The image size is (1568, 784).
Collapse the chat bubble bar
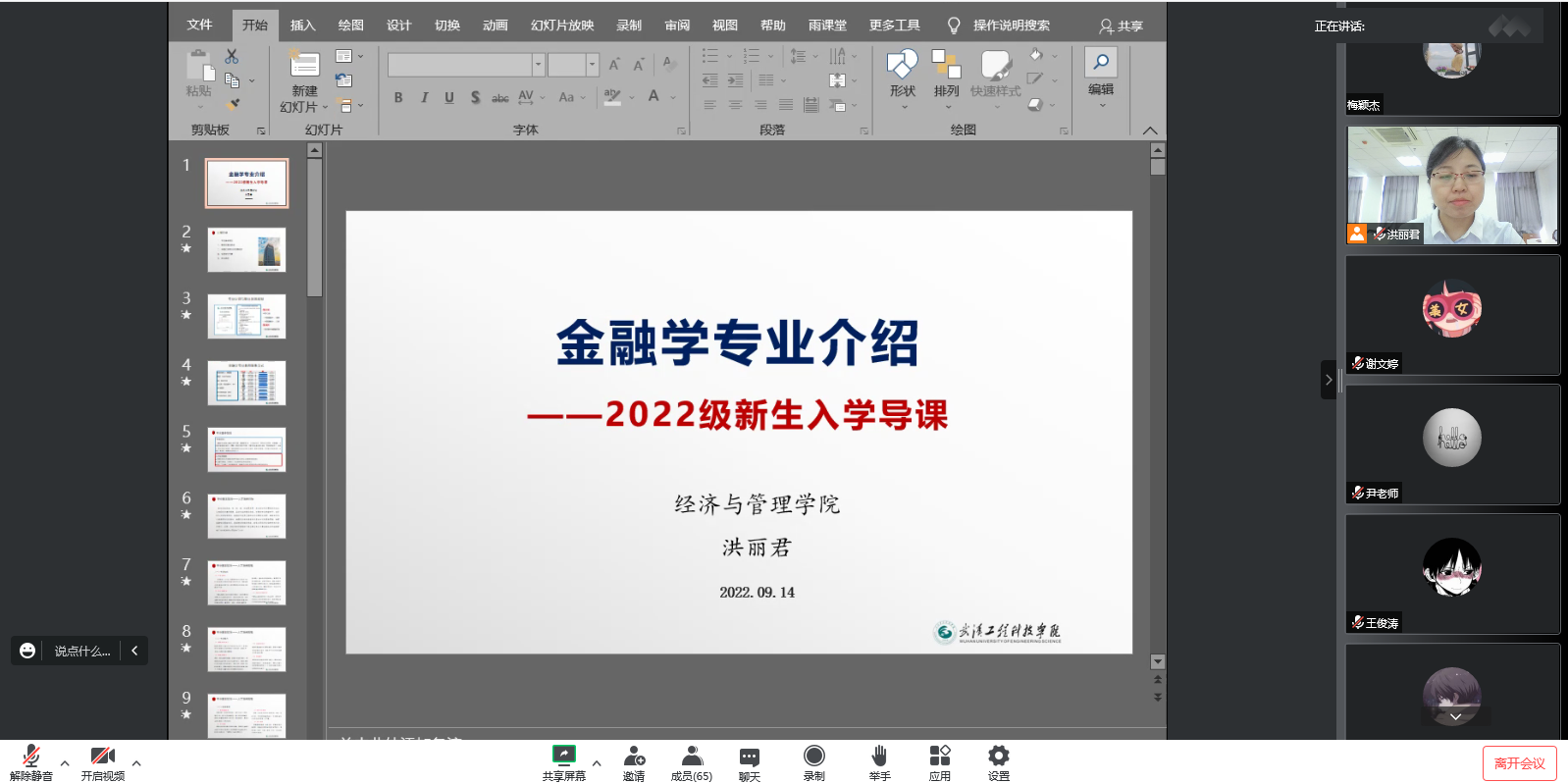point(134,651)
